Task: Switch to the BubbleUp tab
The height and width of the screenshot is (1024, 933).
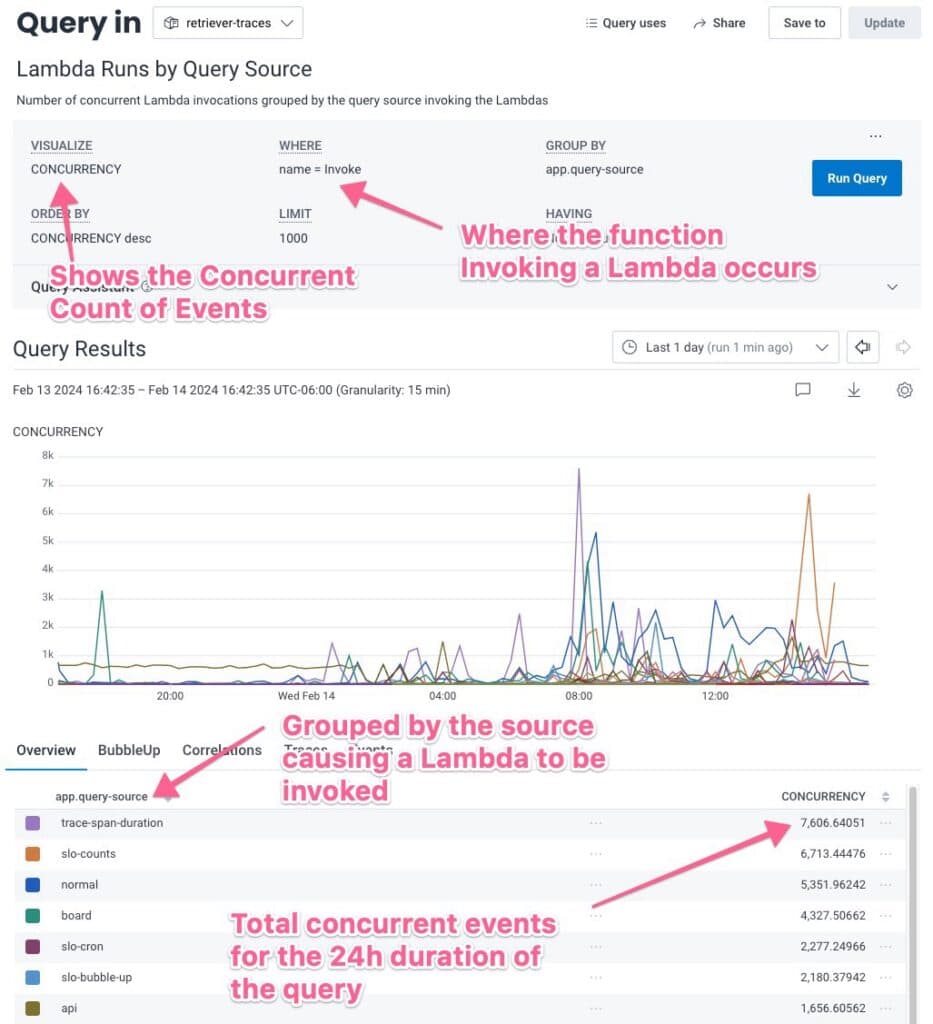Action: [129, 750]
